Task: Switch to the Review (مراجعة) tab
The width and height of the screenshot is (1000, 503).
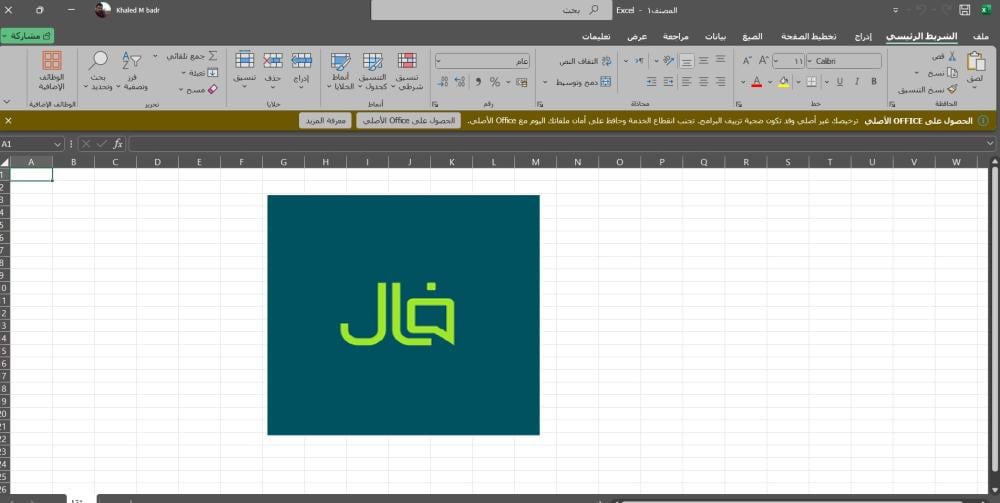Action: [675, 36]
